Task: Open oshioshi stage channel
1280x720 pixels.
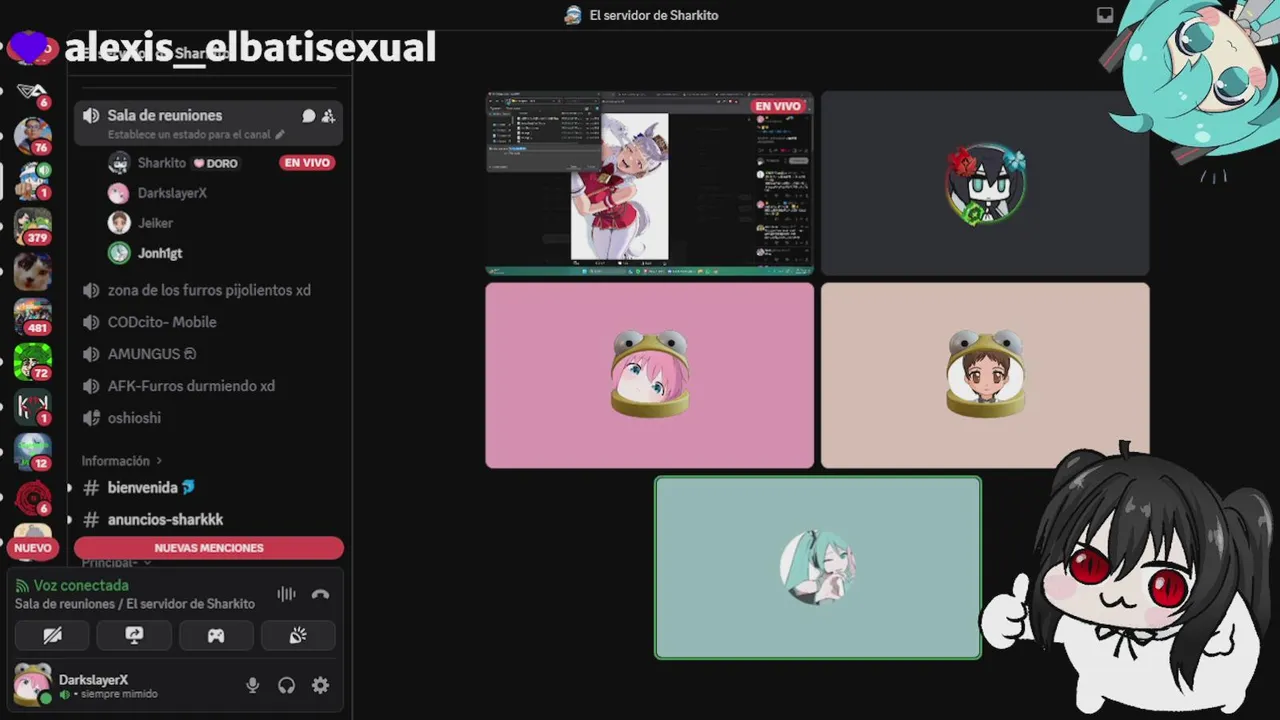Action: pos(208,418)
